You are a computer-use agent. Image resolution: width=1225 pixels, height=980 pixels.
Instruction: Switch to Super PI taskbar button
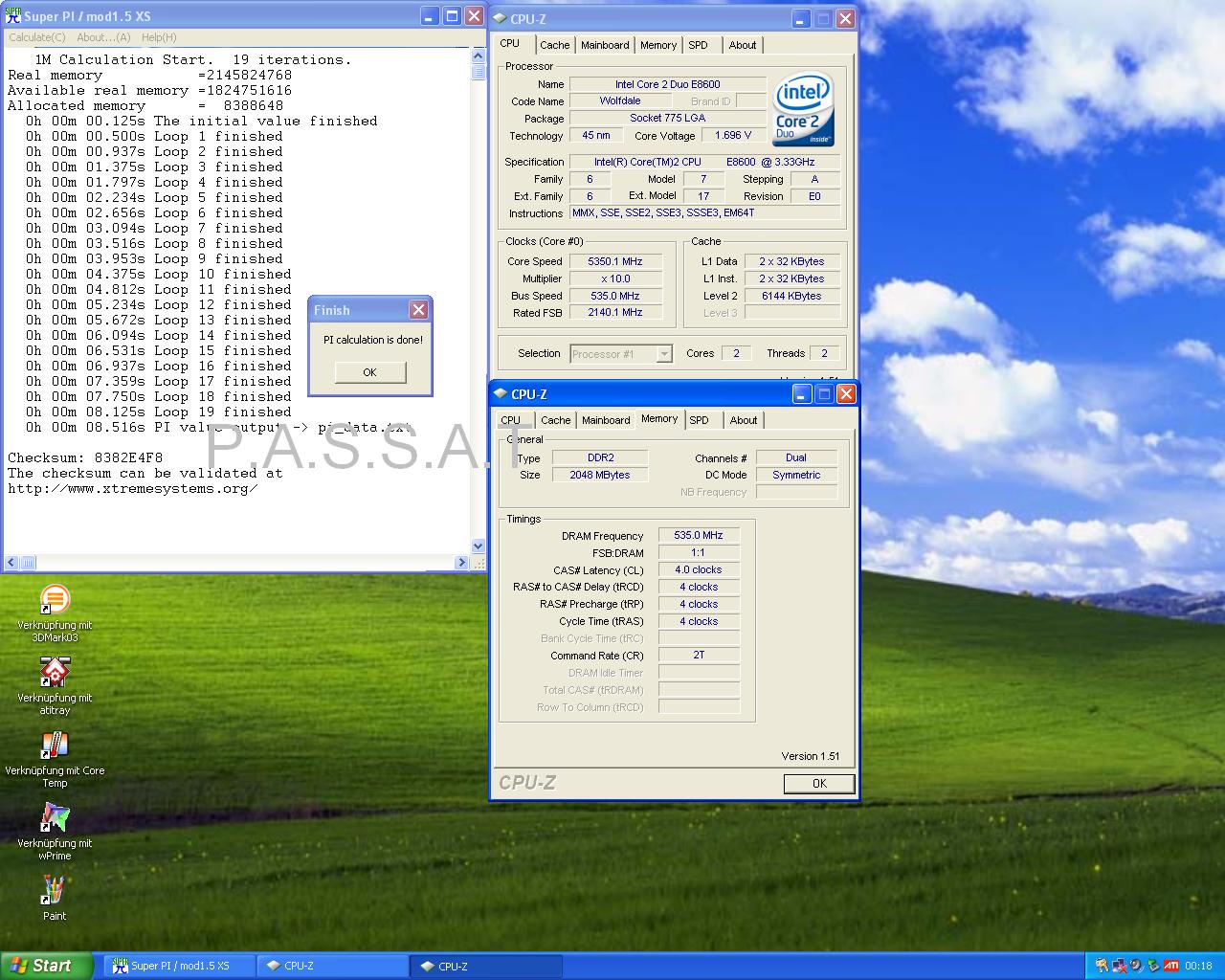tap(179, 966)
